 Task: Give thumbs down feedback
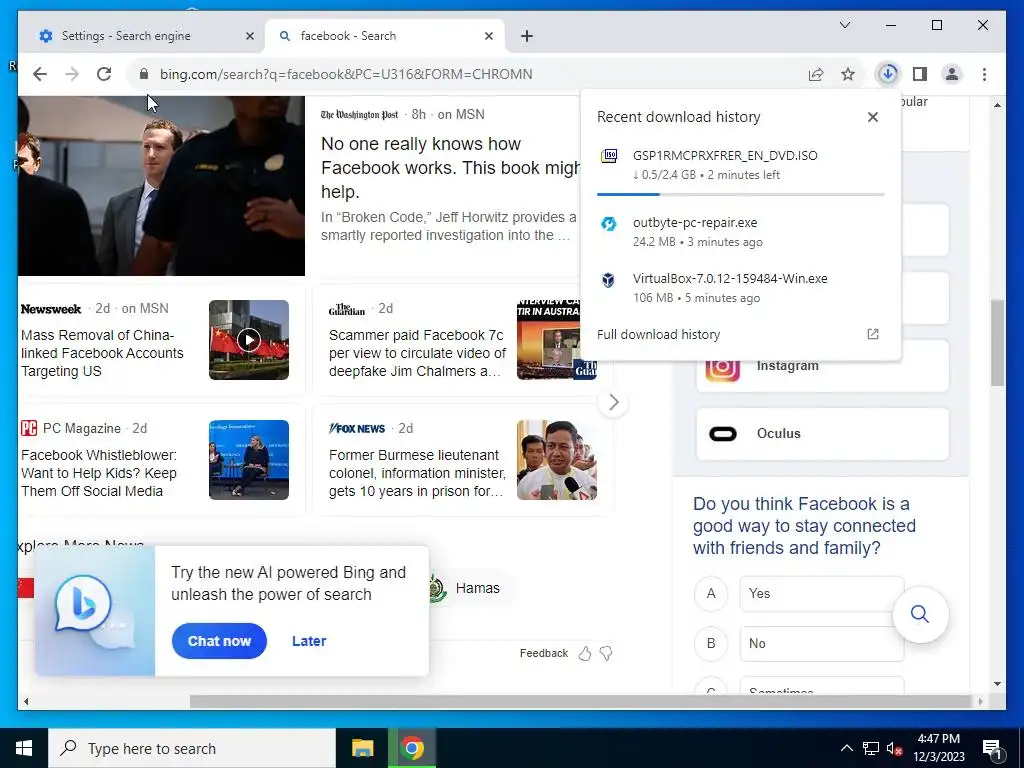[606, 654]
